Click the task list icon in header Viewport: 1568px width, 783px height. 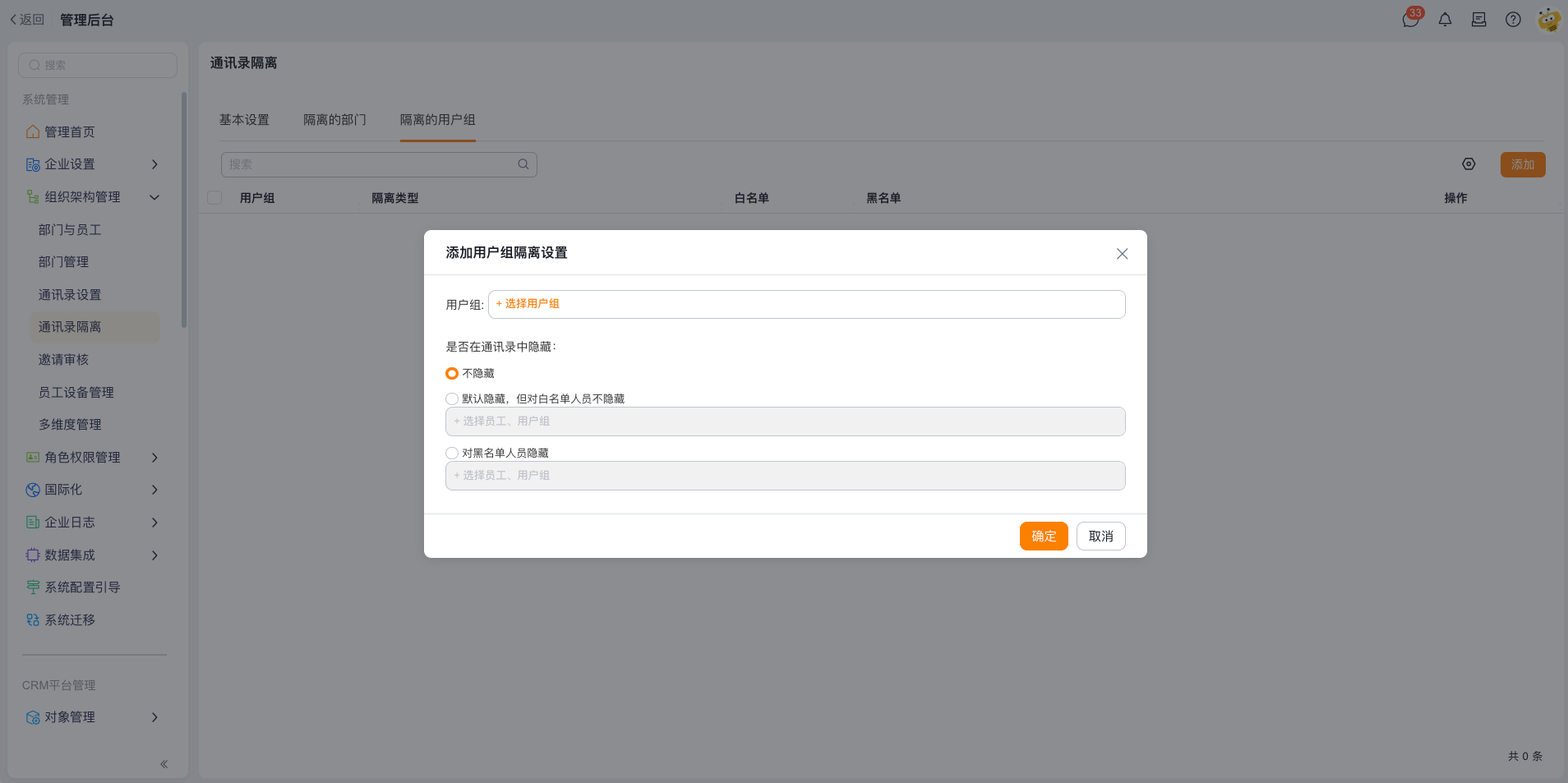tap(1478, 19)
